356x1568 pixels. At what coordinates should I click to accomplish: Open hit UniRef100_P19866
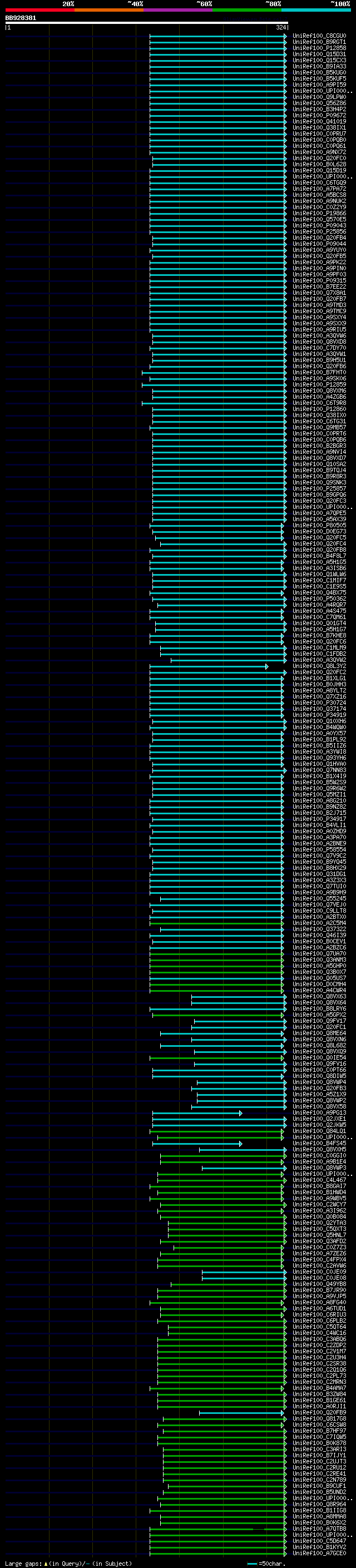point(319,213)
